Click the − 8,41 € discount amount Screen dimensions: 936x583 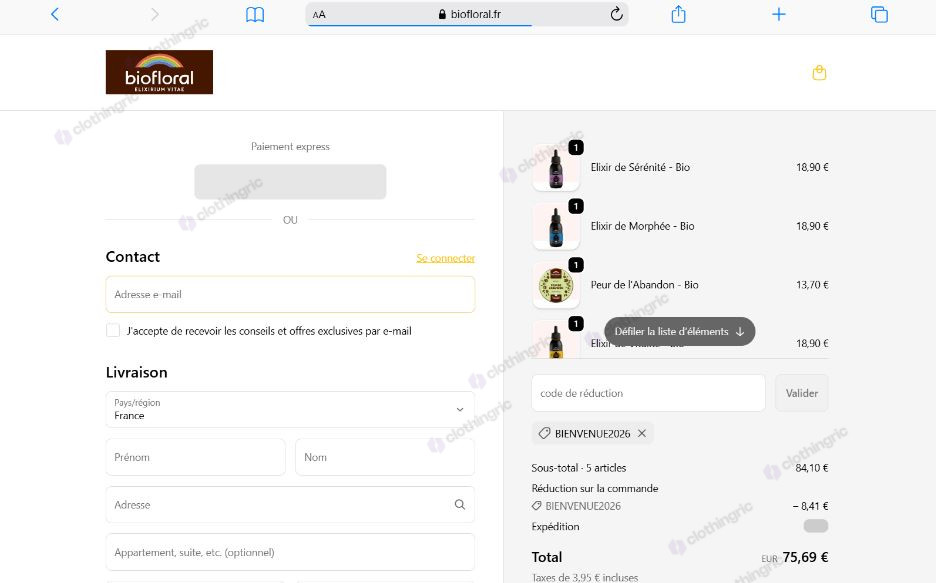pyautogui.click(x=811, y=506)
